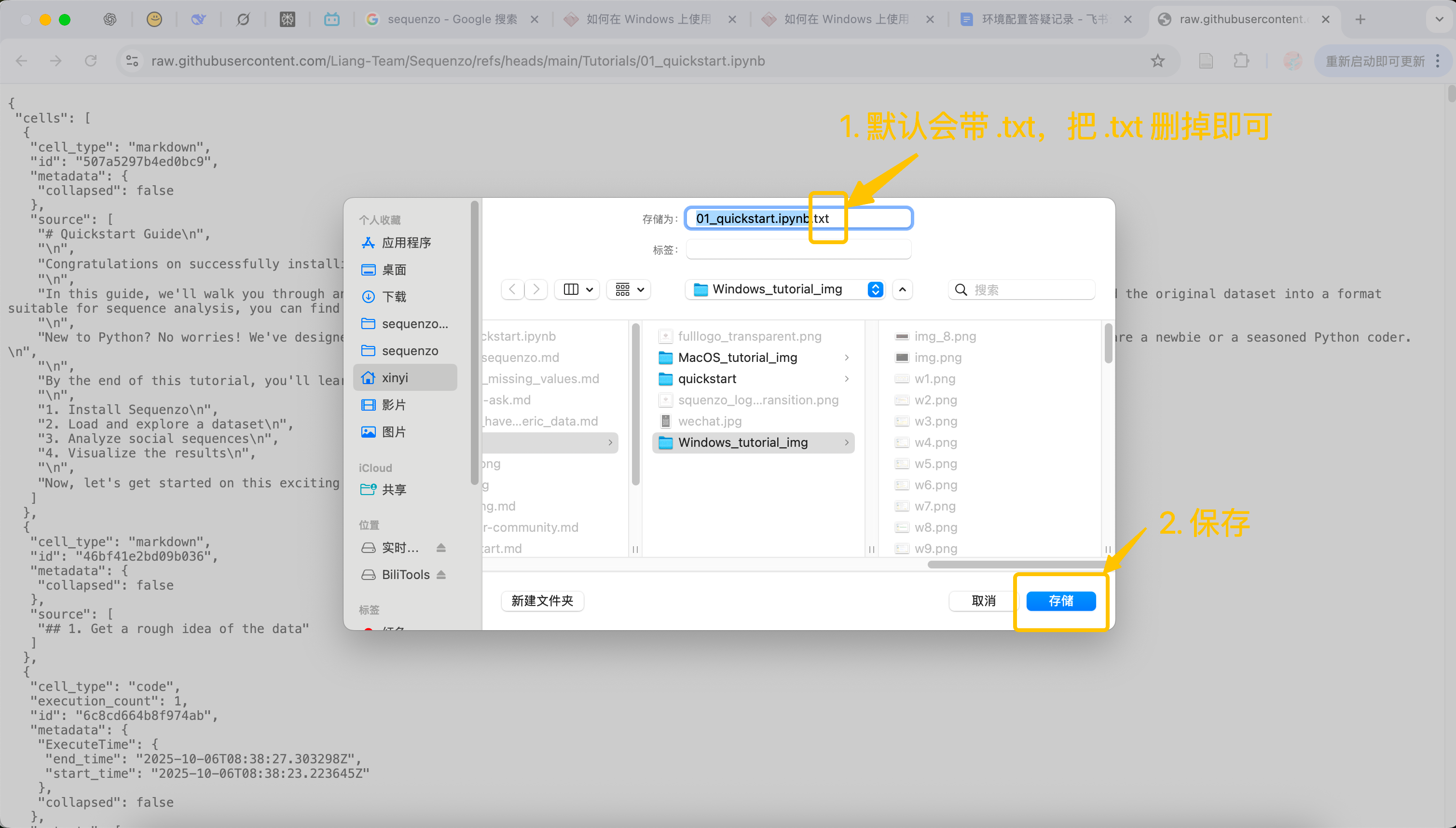This screenshot has width=1456, height=828.
Task: Switch to the sequenzo Google search tab
Action: pos(452,19)
